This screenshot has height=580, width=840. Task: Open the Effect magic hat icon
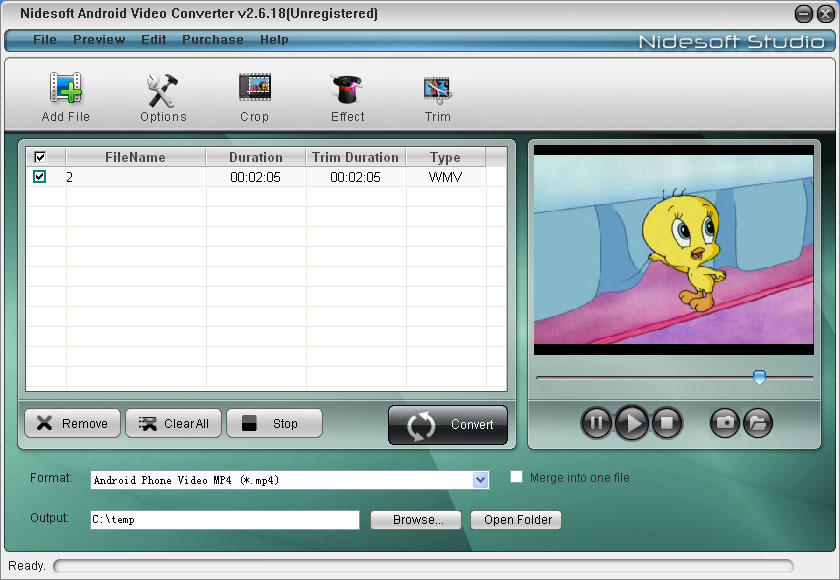pyautogui.click(x=347, y=89)
